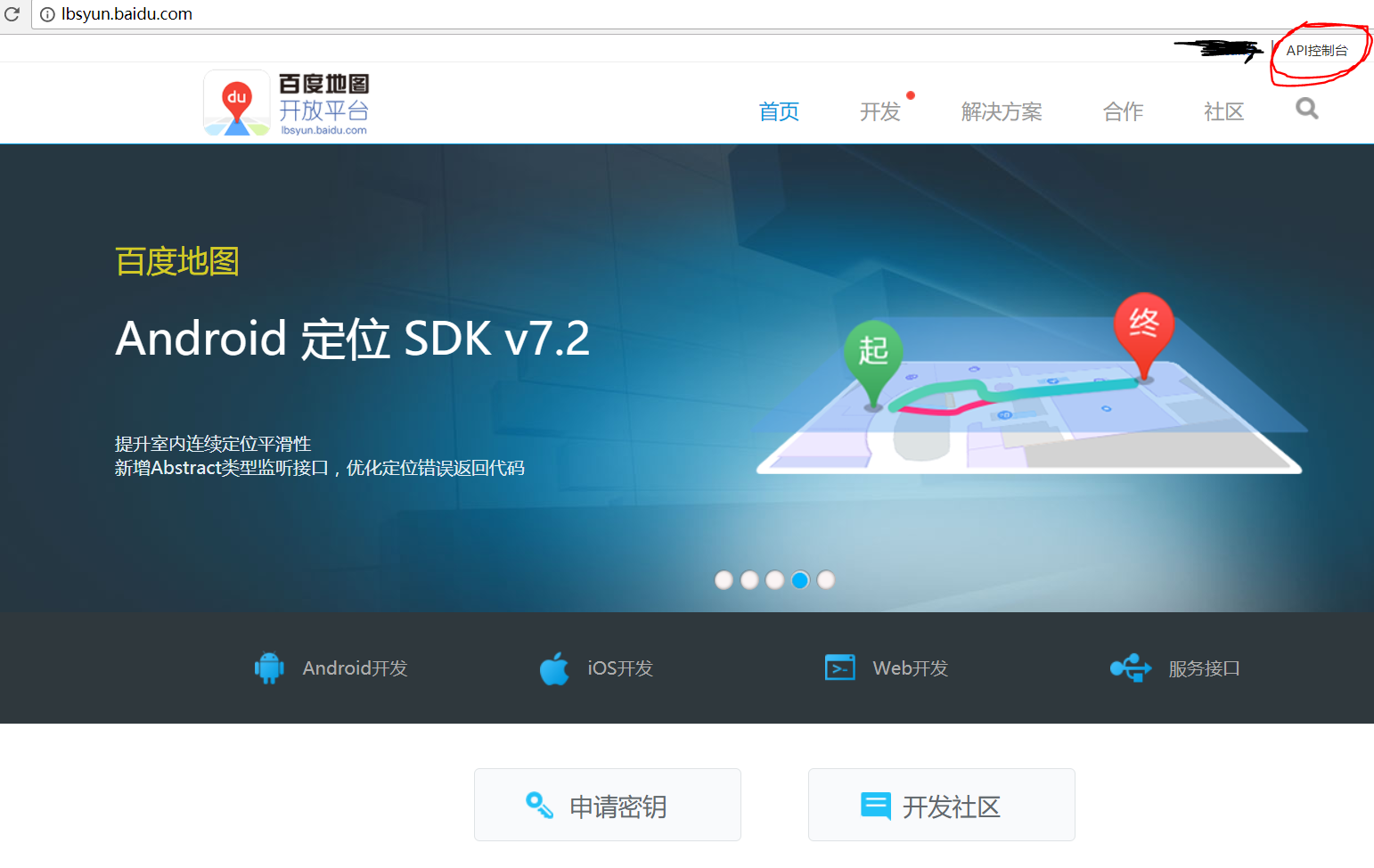Open the 服务接口 link
This screenshot has width=1374, height=868.
coord(1204,668)
